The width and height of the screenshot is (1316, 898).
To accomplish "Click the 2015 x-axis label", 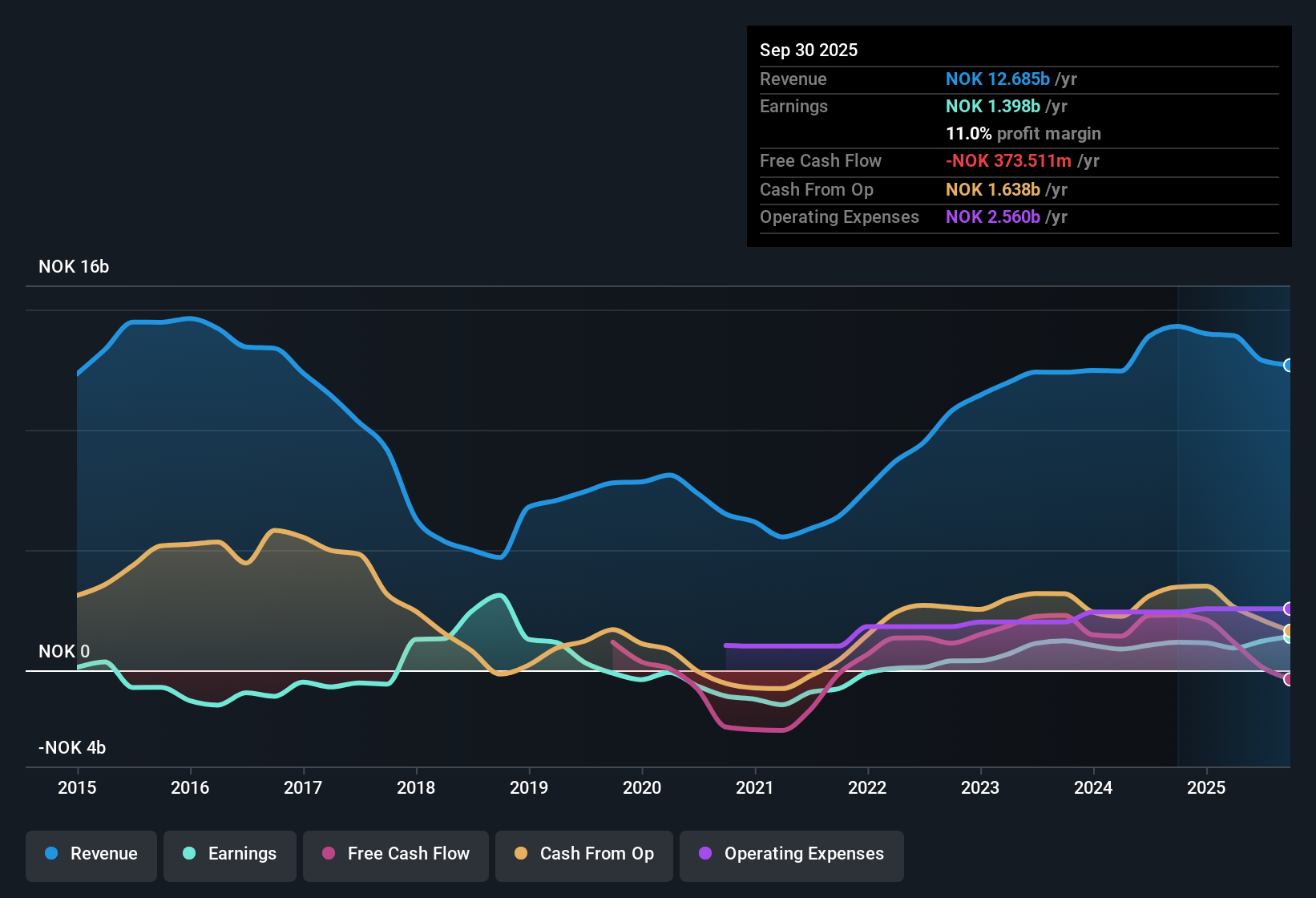I will (77, 787).
